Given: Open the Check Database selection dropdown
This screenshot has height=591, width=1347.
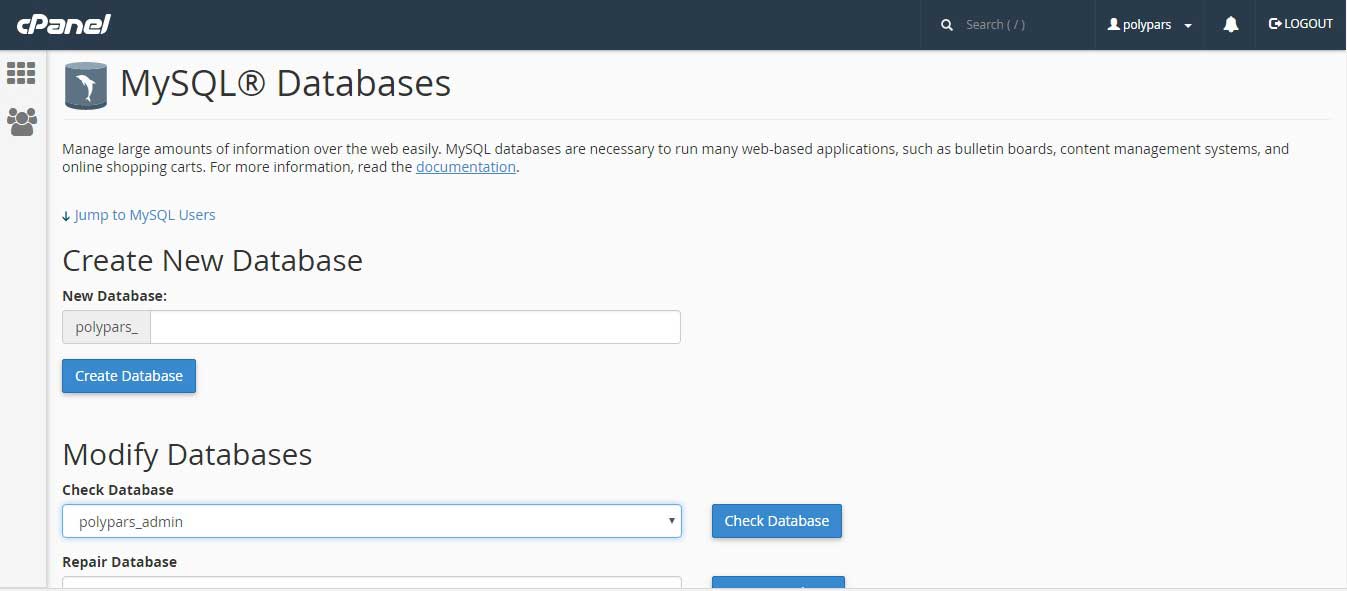Looking at the screenshot, I should pos(372,521).
